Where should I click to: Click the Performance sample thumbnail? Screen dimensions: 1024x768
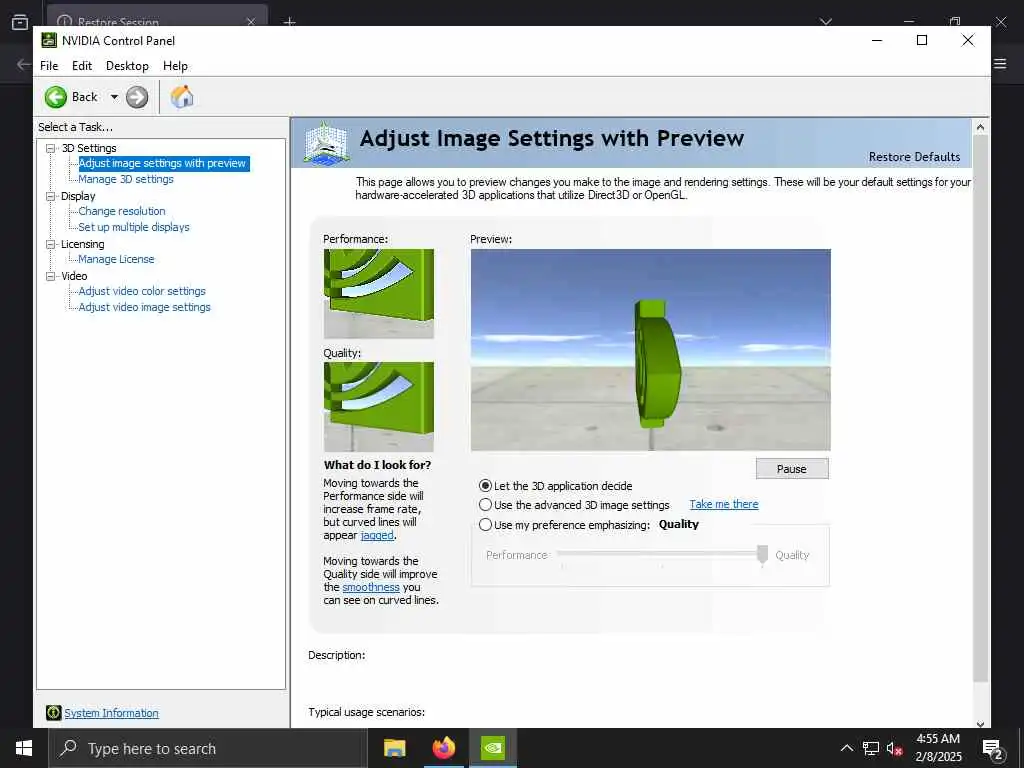(x=379, y=294)
